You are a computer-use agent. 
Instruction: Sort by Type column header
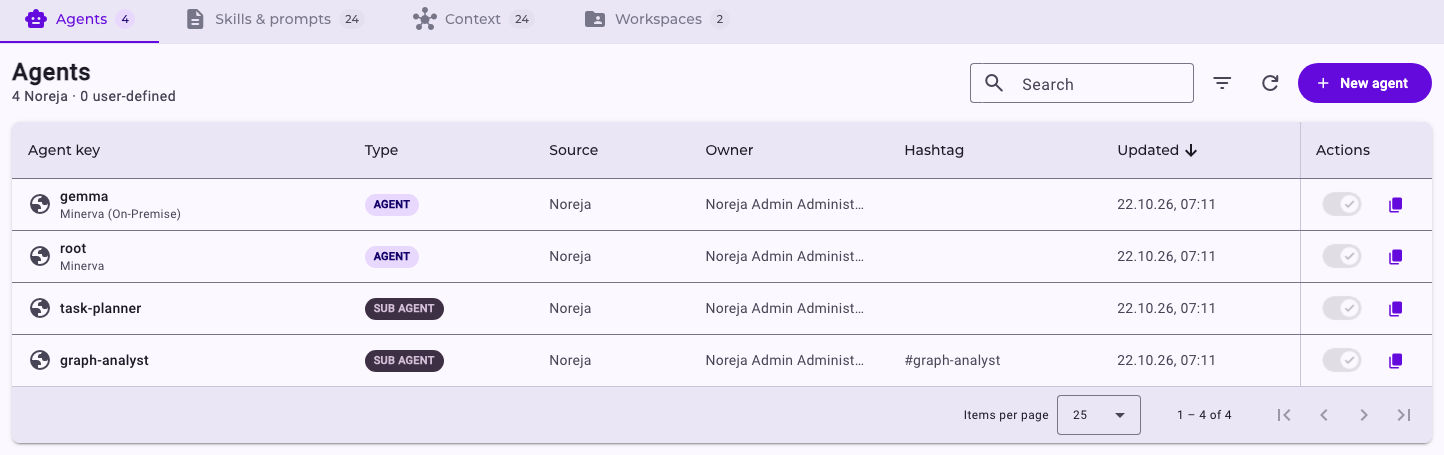point(381,150)
